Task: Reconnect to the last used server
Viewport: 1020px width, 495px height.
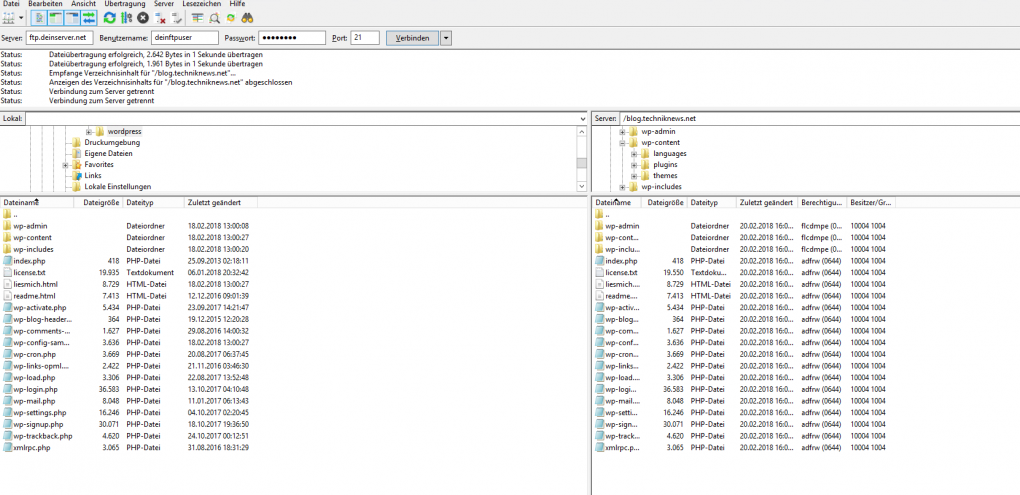Action: (176, 18)
